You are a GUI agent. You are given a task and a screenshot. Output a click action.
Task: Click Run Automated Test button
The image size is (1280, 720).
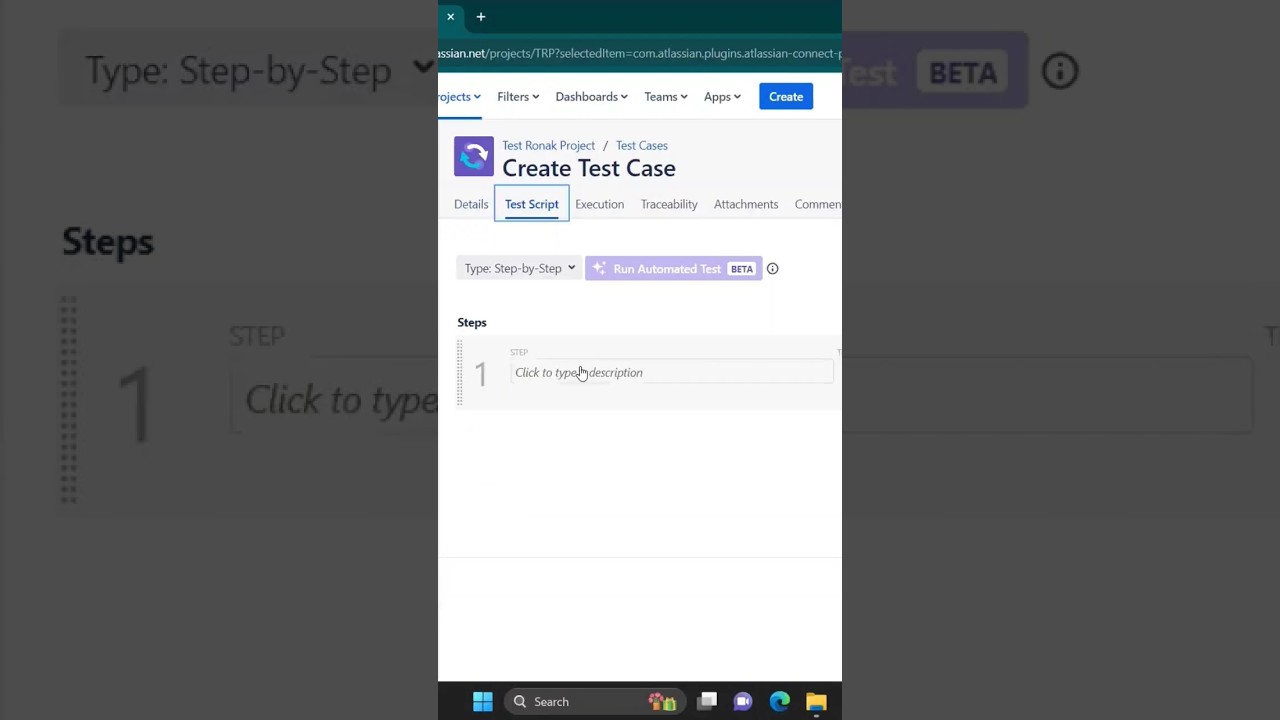pos(673,268)
